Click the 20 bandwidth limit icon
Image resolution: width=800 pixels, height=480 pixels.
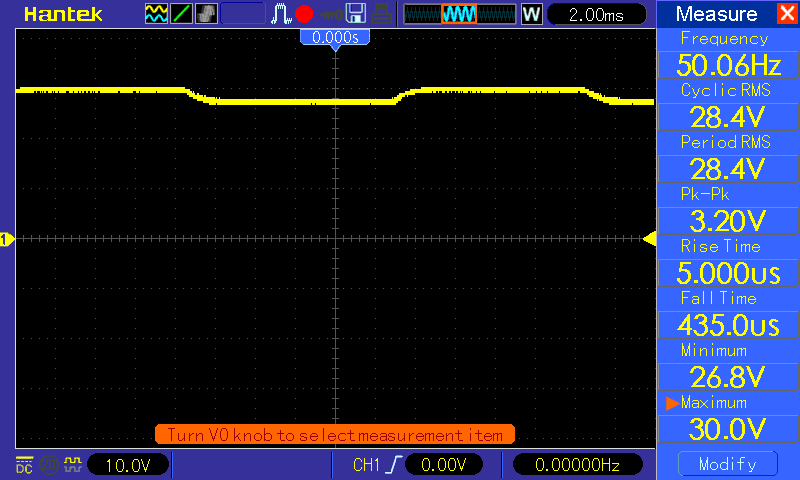(x=48, y=465)
